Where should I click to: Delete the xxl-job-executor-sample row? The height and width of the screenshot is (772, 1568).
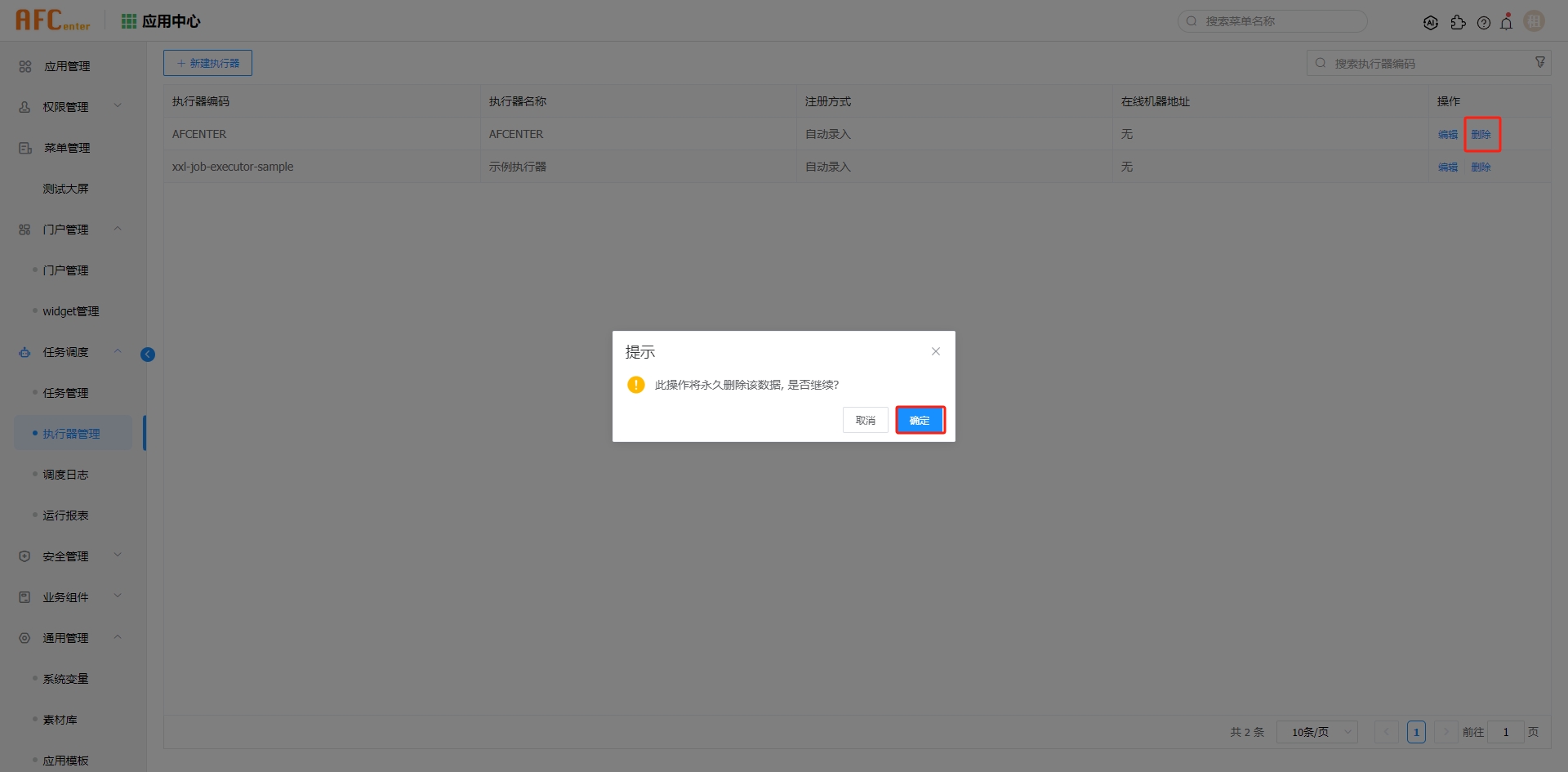[x=1481, y=167]
